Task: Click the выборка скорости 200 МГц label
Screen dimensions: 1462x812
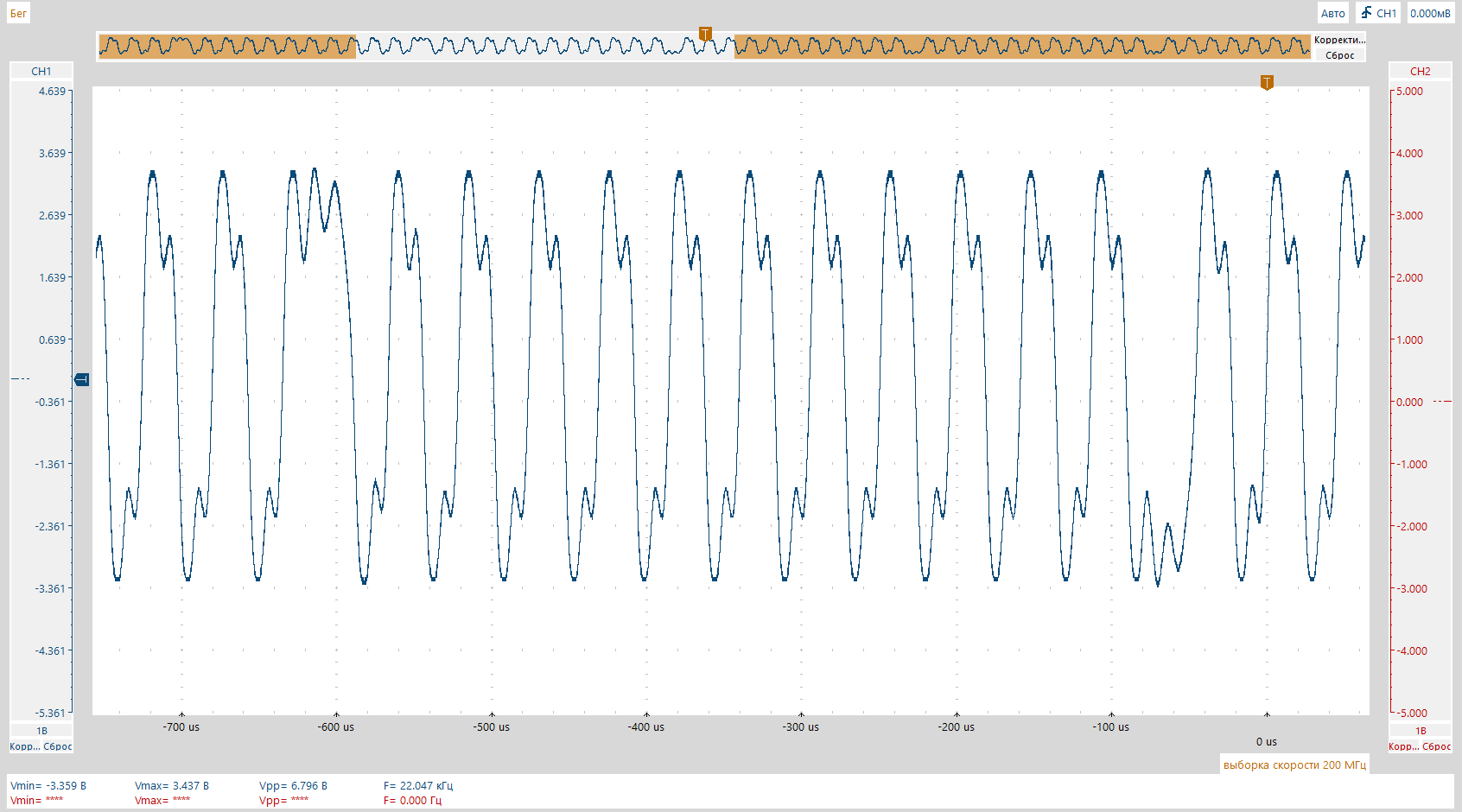Action: [1294, 764]
